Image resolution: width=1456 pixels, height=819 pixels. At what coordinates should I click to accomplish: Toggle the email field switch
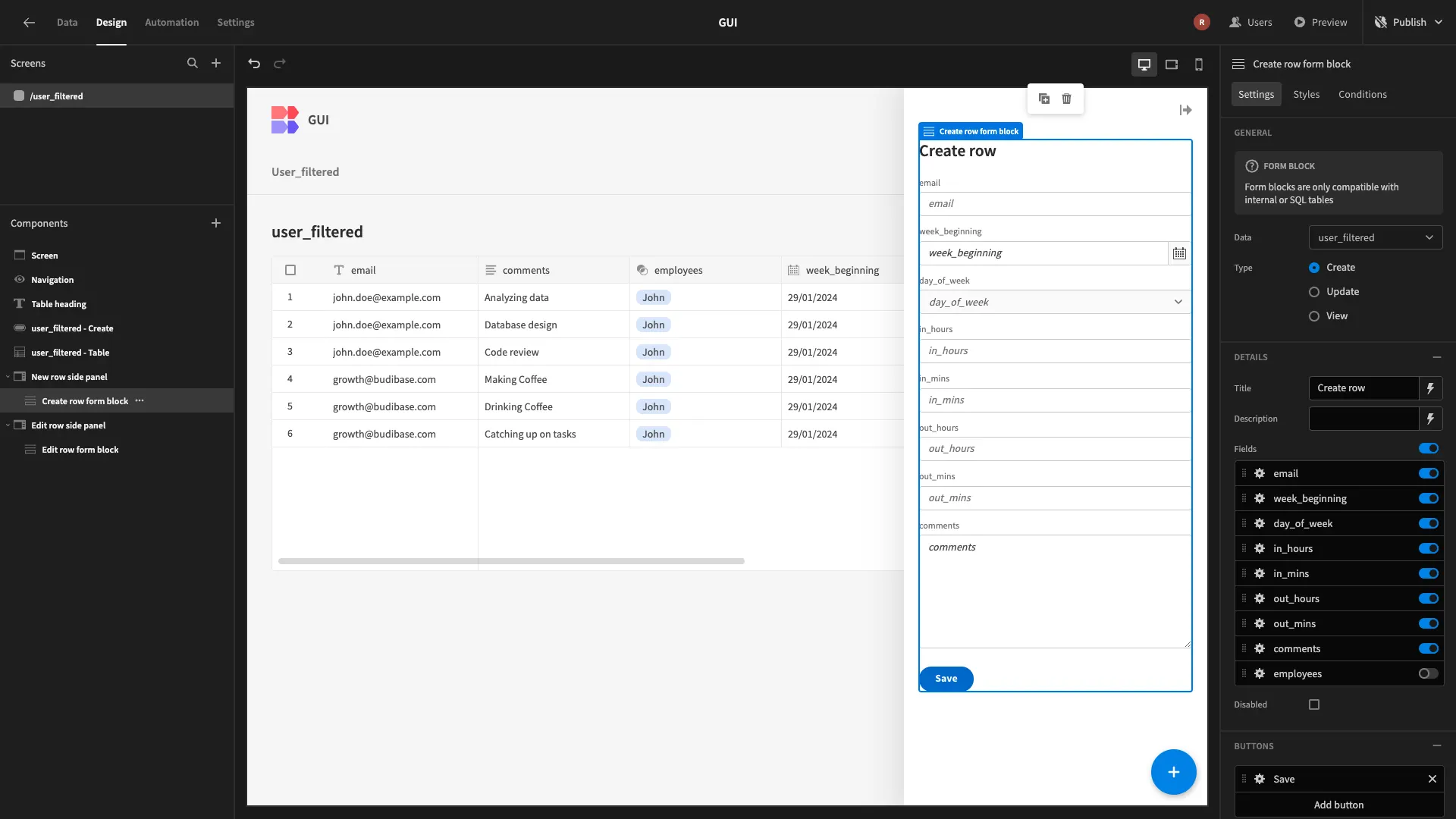[1429, 473]
